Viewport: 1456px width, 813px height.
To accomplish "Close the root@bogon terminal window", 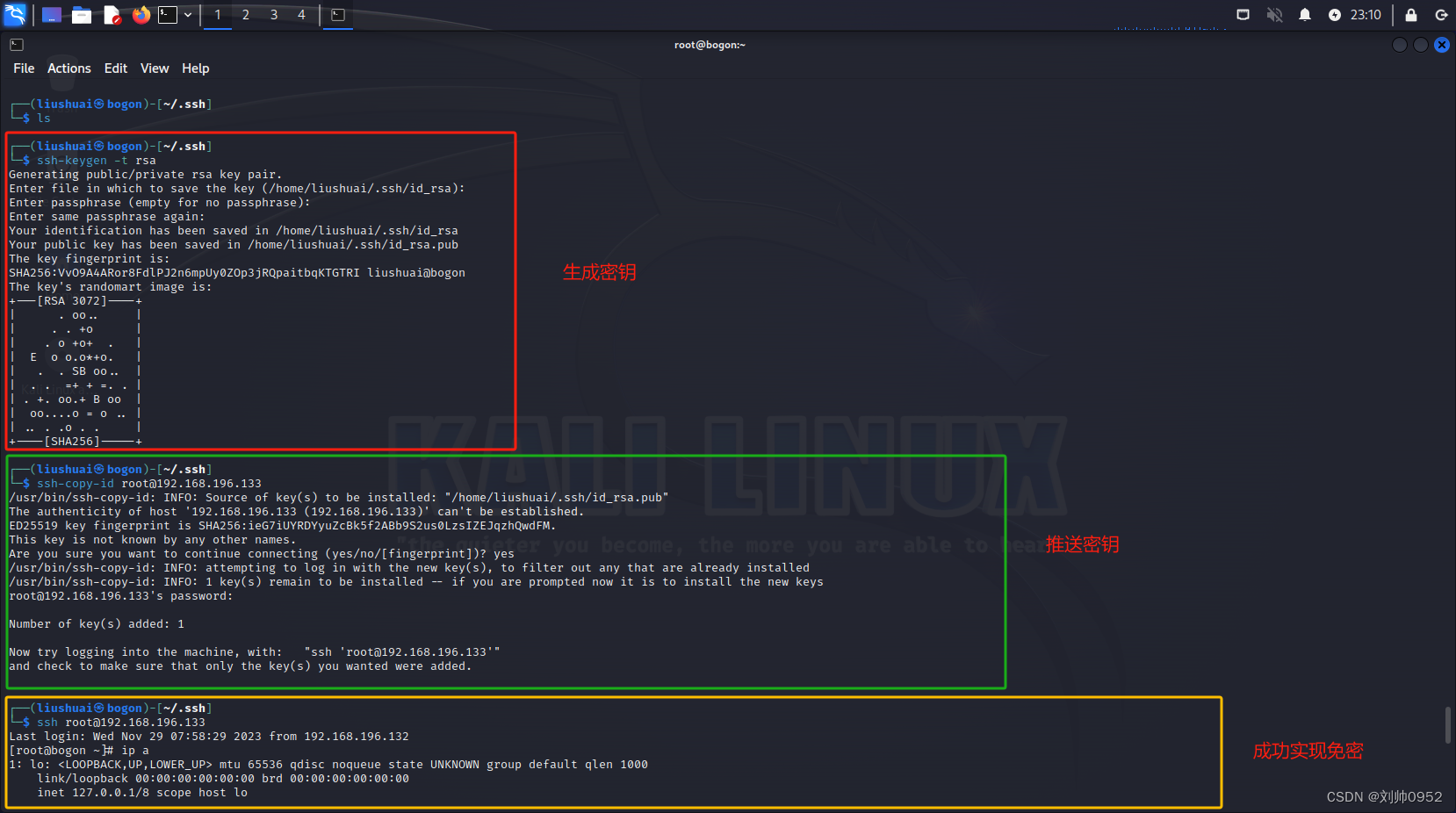I will tap(1442, 45).
